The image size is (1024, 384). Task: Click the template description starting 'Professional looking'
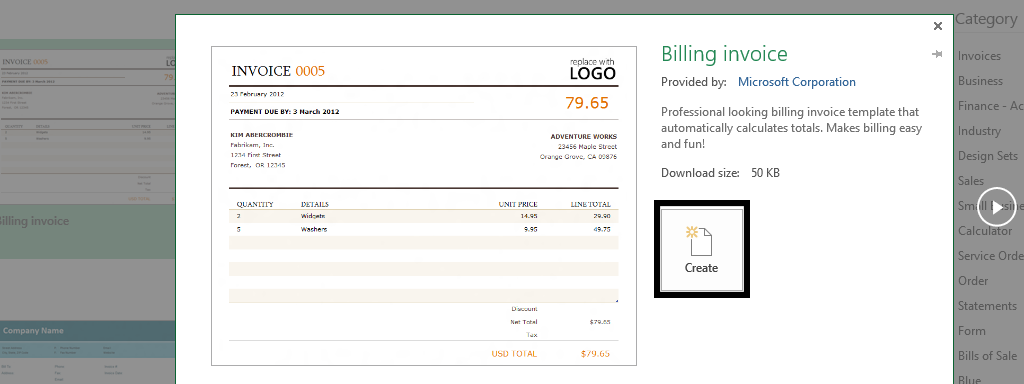[792, 128]
